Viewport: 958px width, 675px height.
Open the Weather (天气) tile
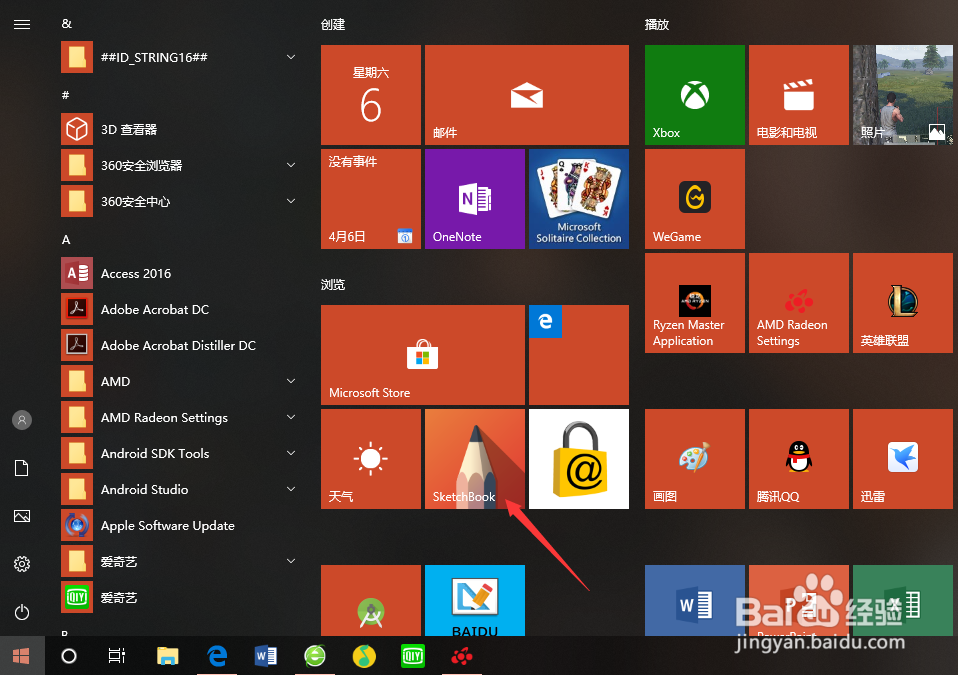click(371, 459)
